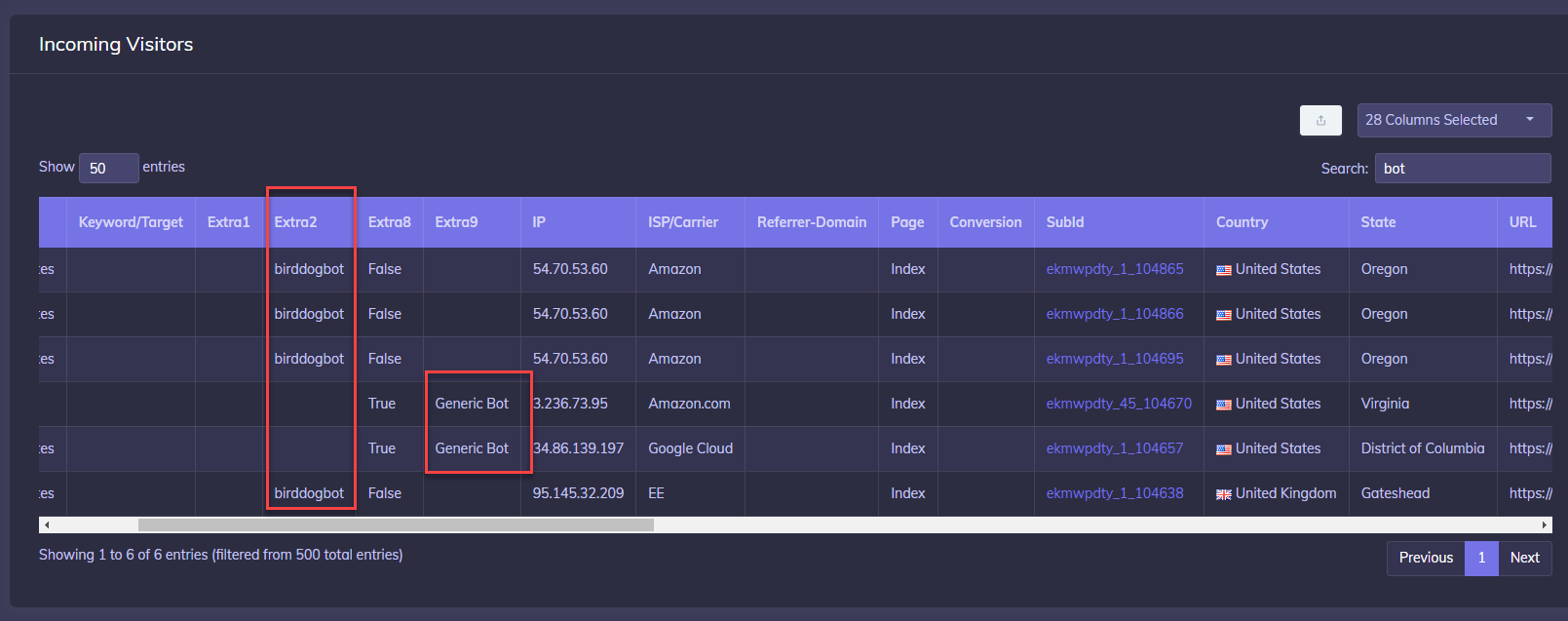Click the Search input field
The image size is (1568, 621).
click(1462, 169)
